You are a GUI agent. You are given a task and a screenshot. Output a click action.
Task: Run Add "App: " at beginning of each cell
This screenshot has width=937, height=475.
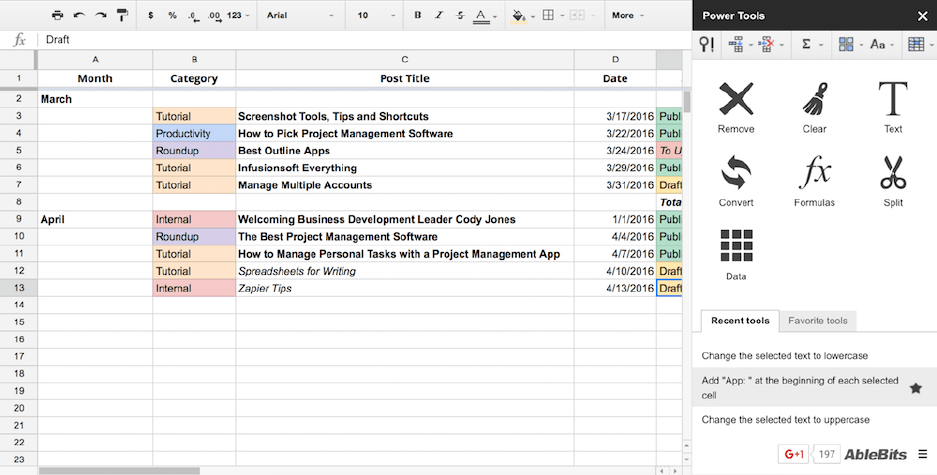pos(801,388)
